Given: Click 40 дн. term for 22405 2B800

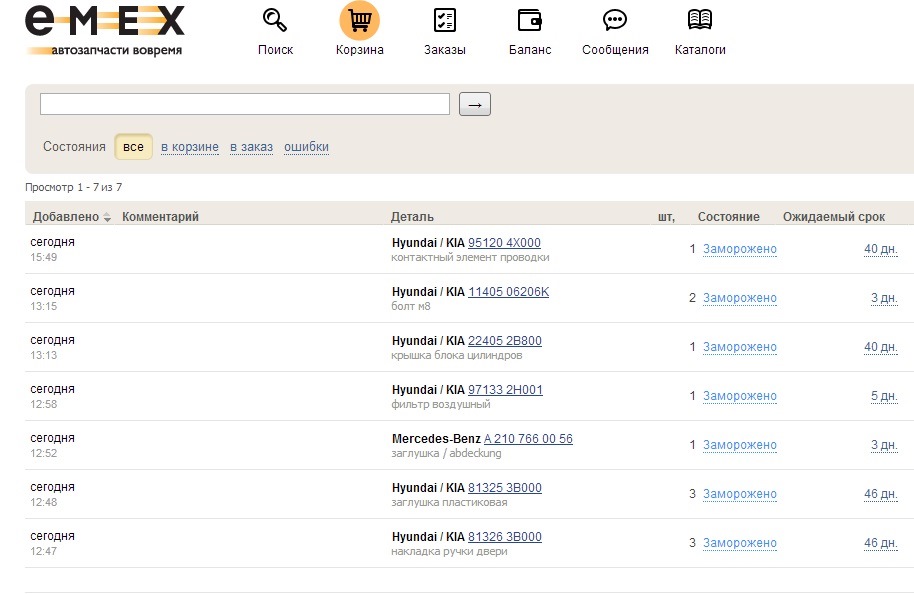Looking at the screenshot, I should (881, 347).
